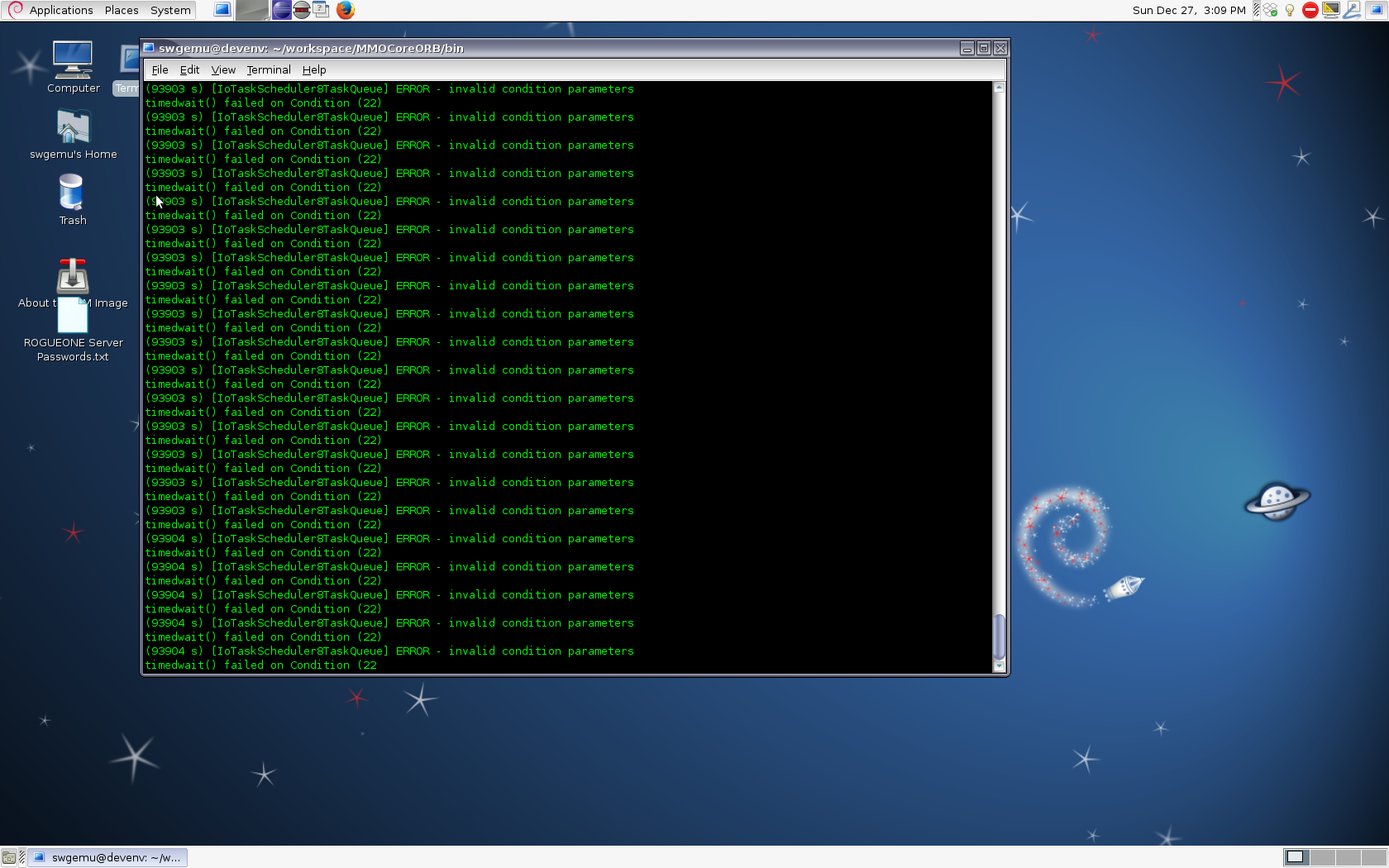Click the date and time clock

[1189, 10]
